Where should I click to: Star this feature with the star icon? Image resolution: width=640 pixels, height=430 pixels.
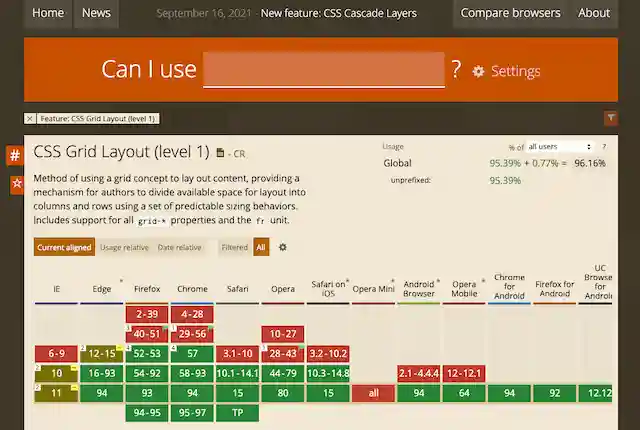(17, 184)
